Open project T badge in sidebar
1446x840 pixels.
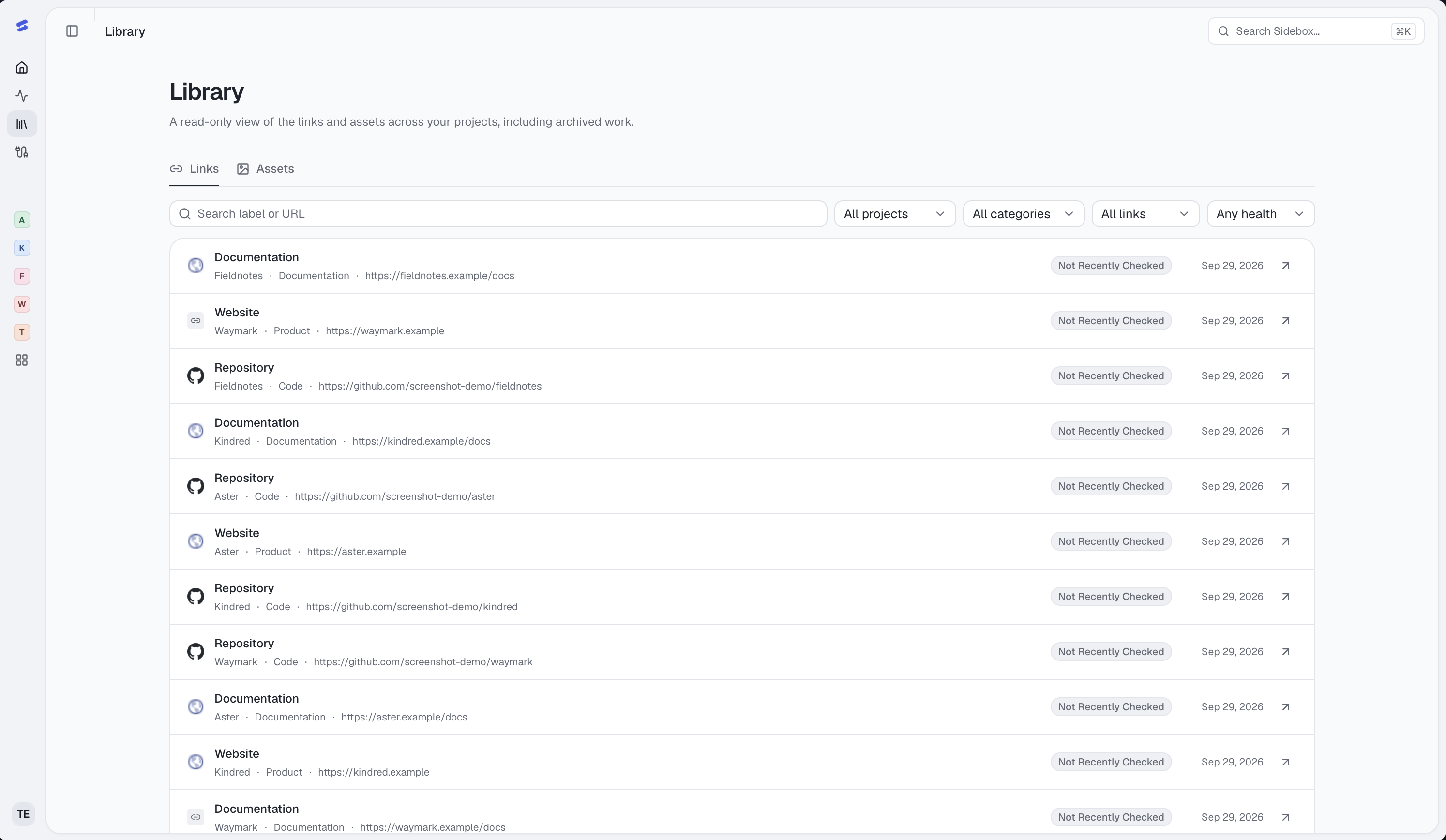pos(22,332)
